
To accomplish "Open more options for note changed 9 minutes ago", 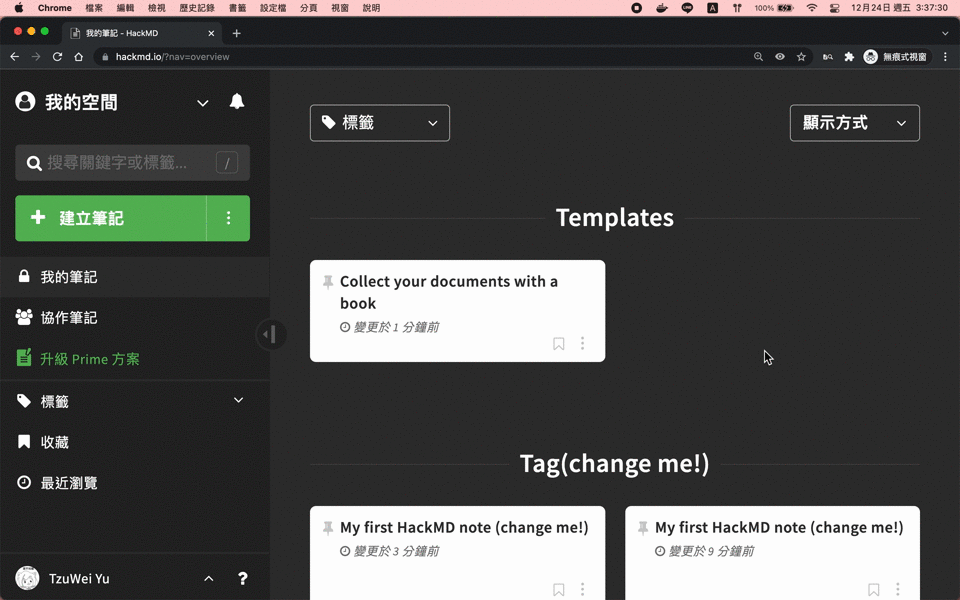I will 898,590.
